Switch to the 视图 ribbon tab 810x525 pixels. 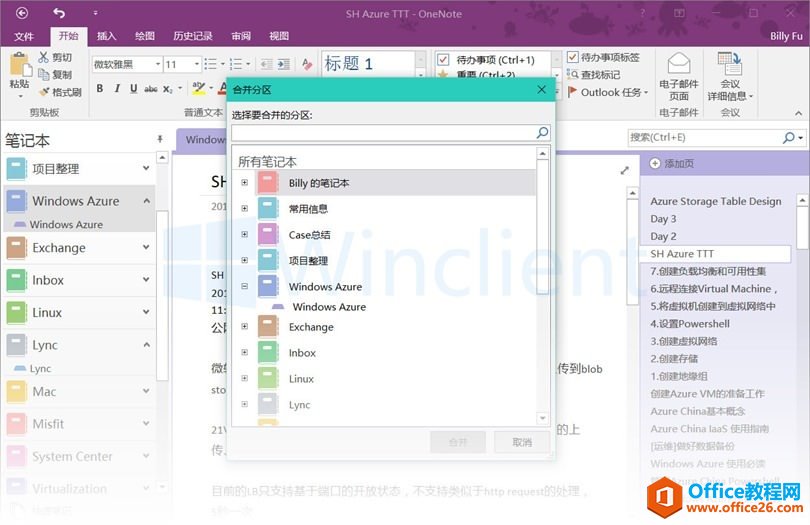(x=279, y=36)
